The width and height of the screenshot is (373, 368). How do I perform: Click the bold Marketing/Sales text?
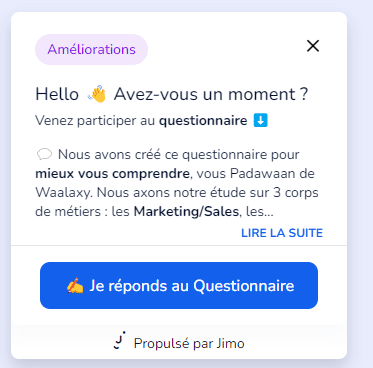(x=186, y=211)
